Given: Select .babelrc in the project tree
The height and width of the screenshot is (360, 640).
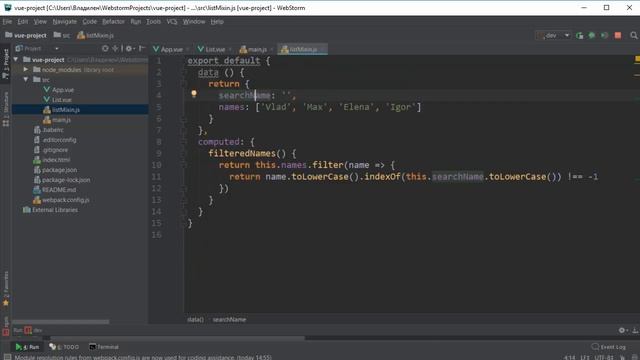Looking at the screenshot, I should click(x=53, y=130).
